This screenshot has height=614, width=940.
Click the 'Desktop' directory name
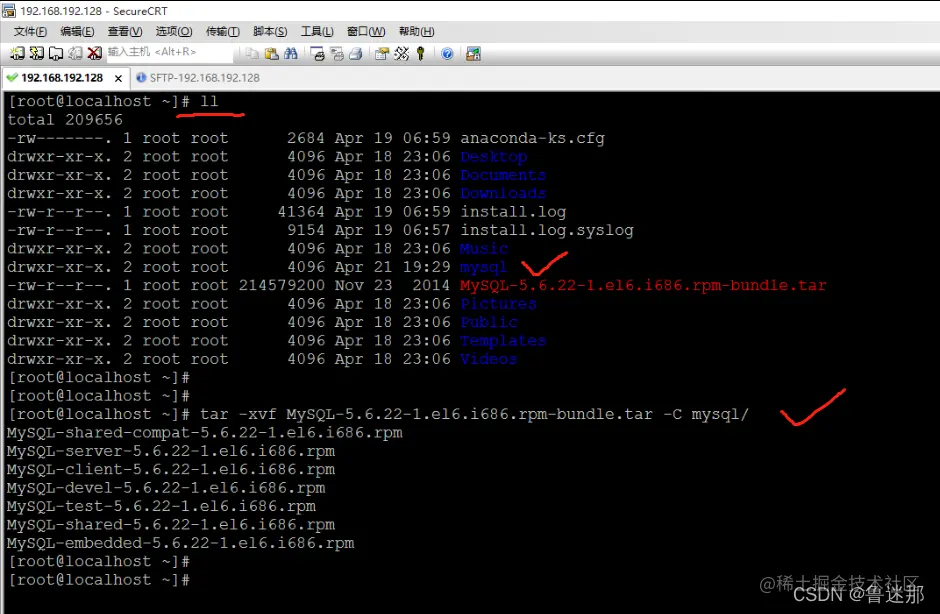pyautogui.click(x=494, y=156)
